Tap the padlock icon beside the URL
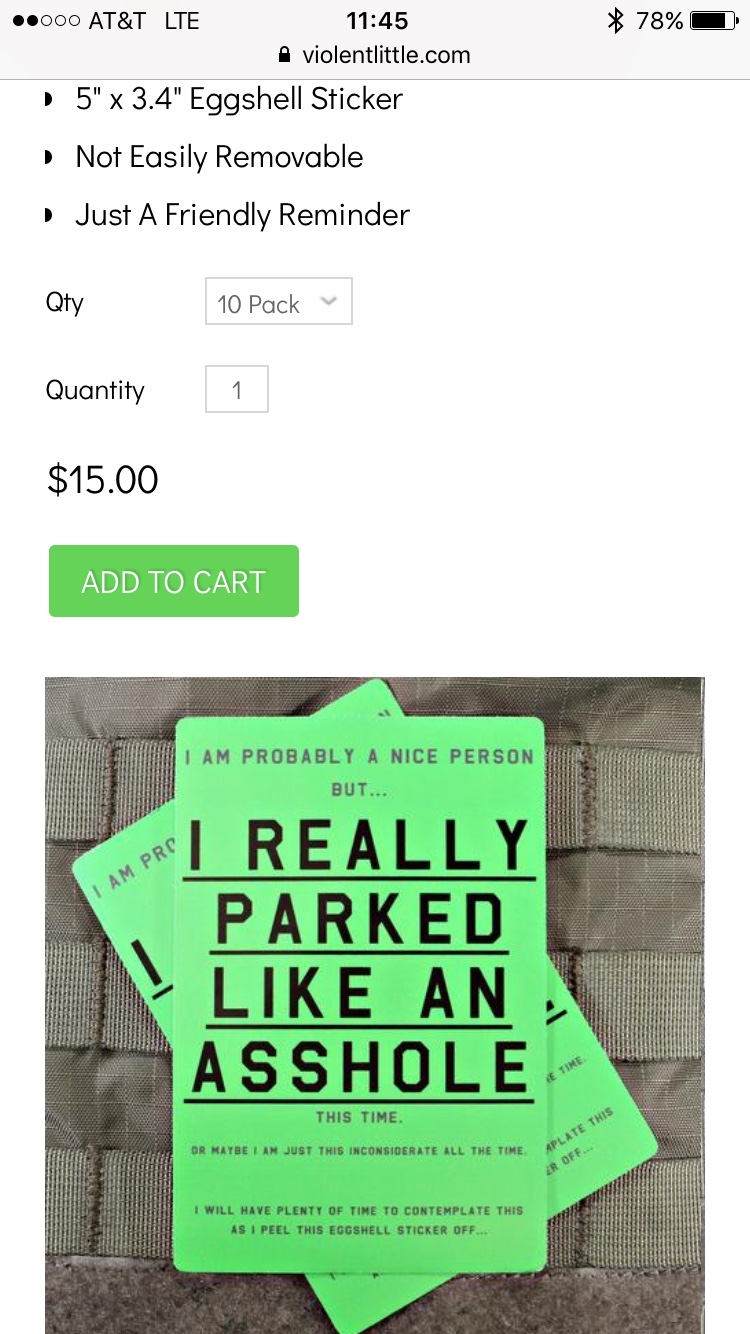 click(x=284, y=55)
